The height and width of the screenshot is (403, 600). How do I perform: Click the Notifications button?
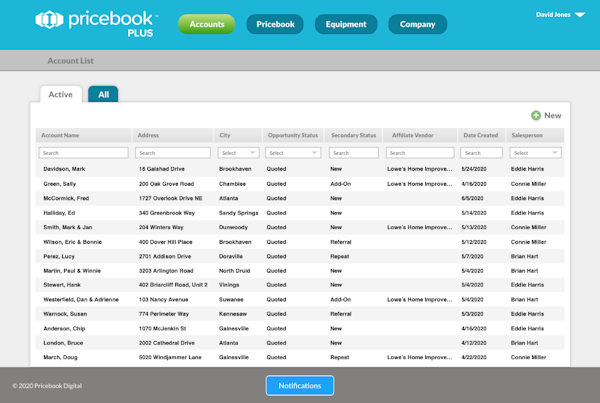[x=300, y=385]
